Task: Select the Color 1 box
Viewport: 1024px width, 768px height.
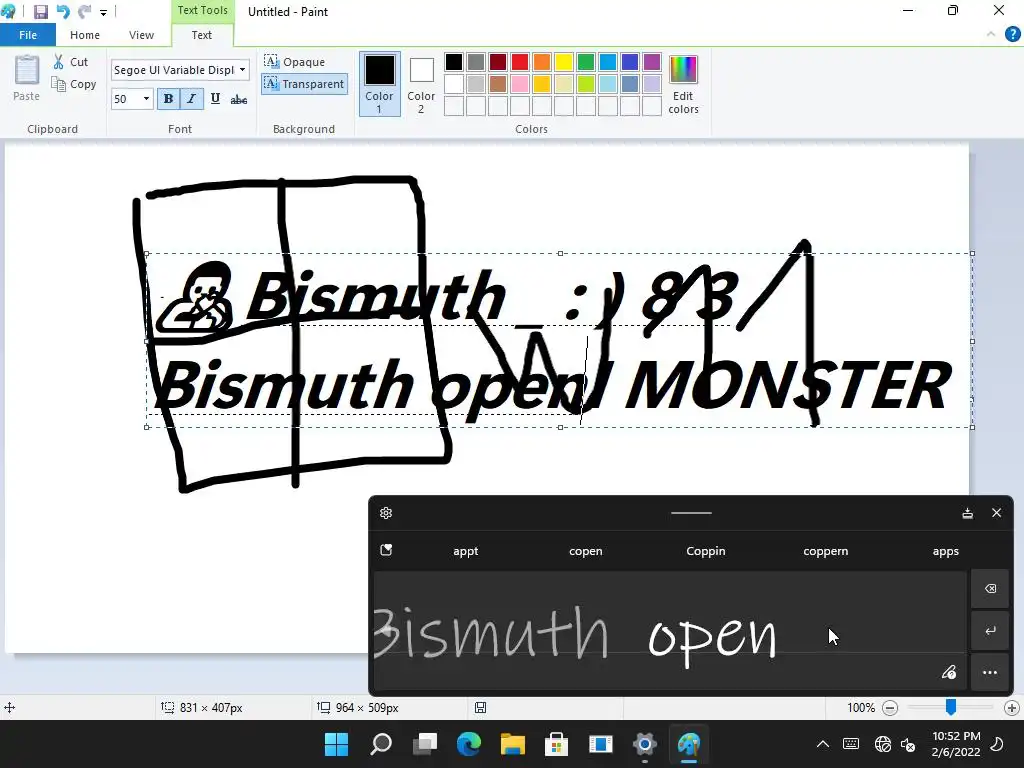Action: click(379, 84)
